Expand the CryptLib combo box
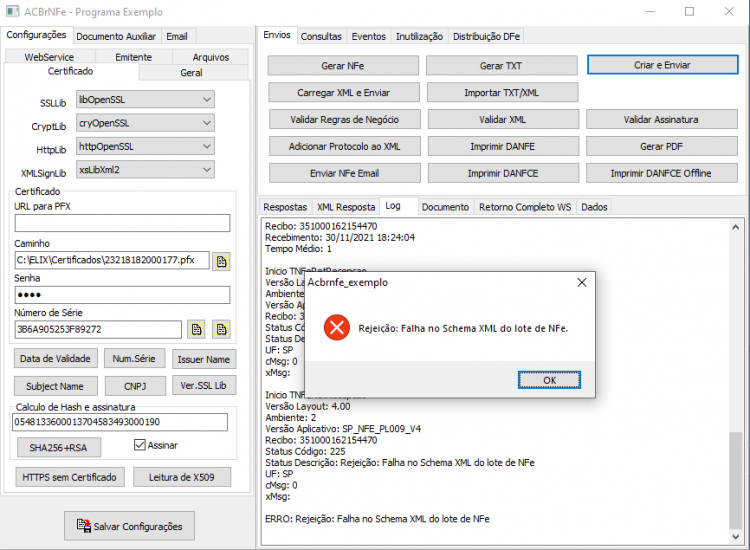Image resolution: width=750 pixels, height=550 pixels. 145,123
